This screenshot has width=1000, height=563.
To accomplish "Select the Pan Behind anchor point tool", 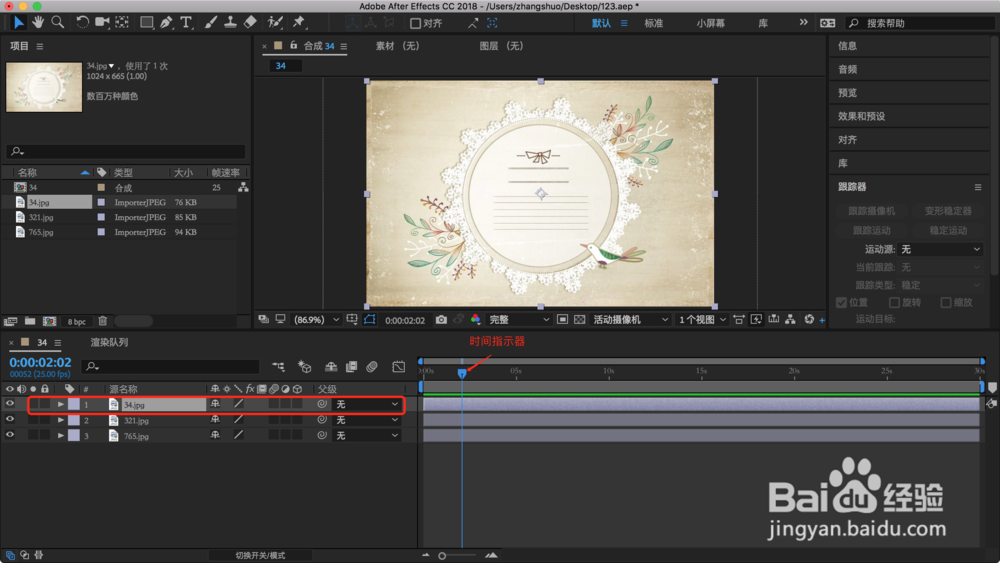I will (x=122, y=22).
